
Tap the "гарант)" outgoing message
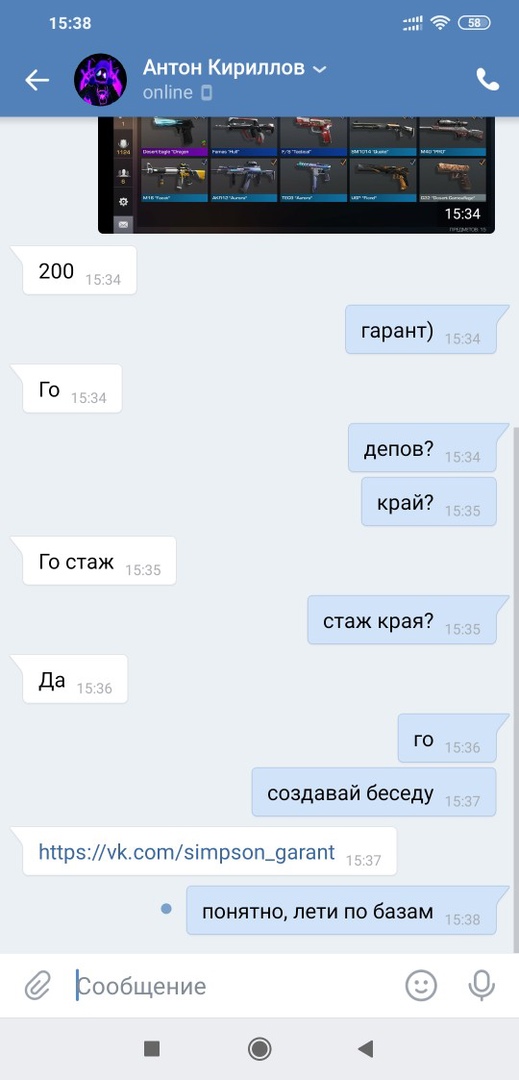(x=421, y=329)
